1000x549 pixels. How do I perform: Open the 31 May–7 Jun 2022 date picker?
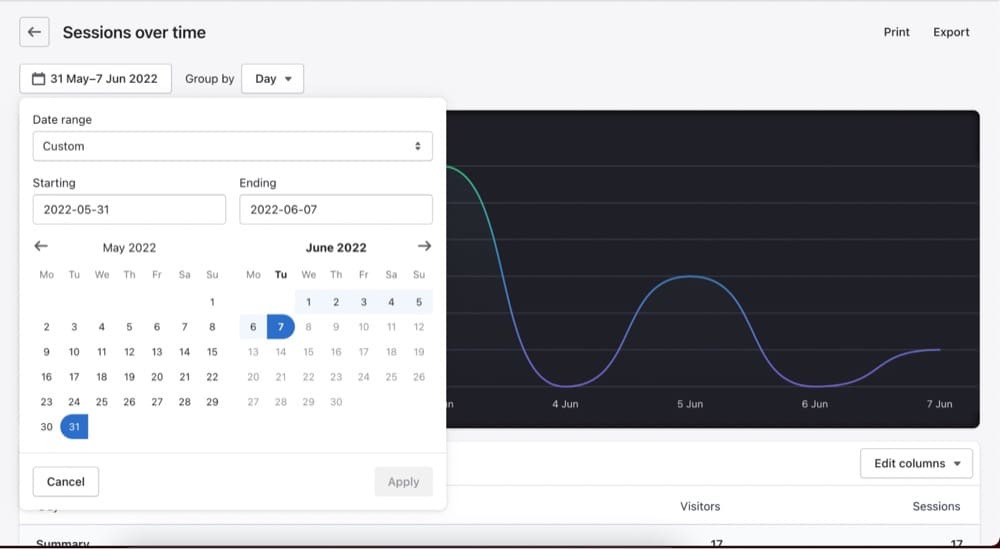tap(96, 78)
